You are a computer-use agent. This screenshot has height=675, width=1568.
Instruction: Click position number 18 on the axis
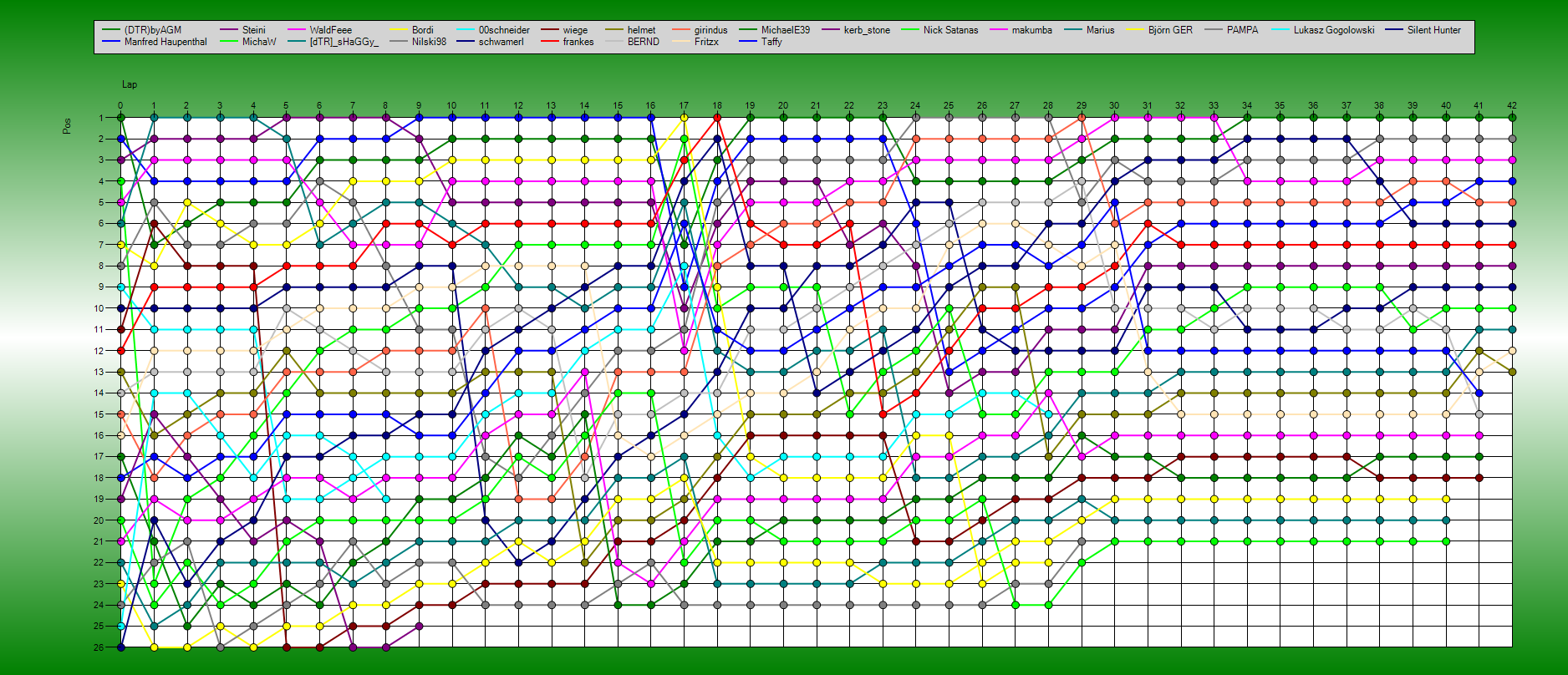click(99, 478)
